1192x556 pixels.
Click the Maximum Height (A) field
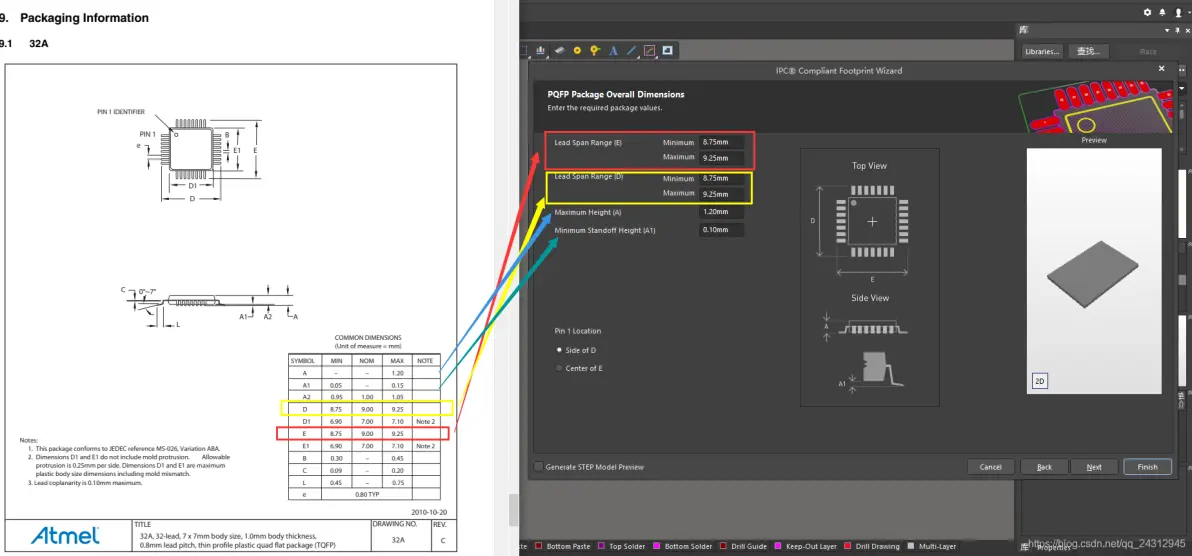coord(721,212)
